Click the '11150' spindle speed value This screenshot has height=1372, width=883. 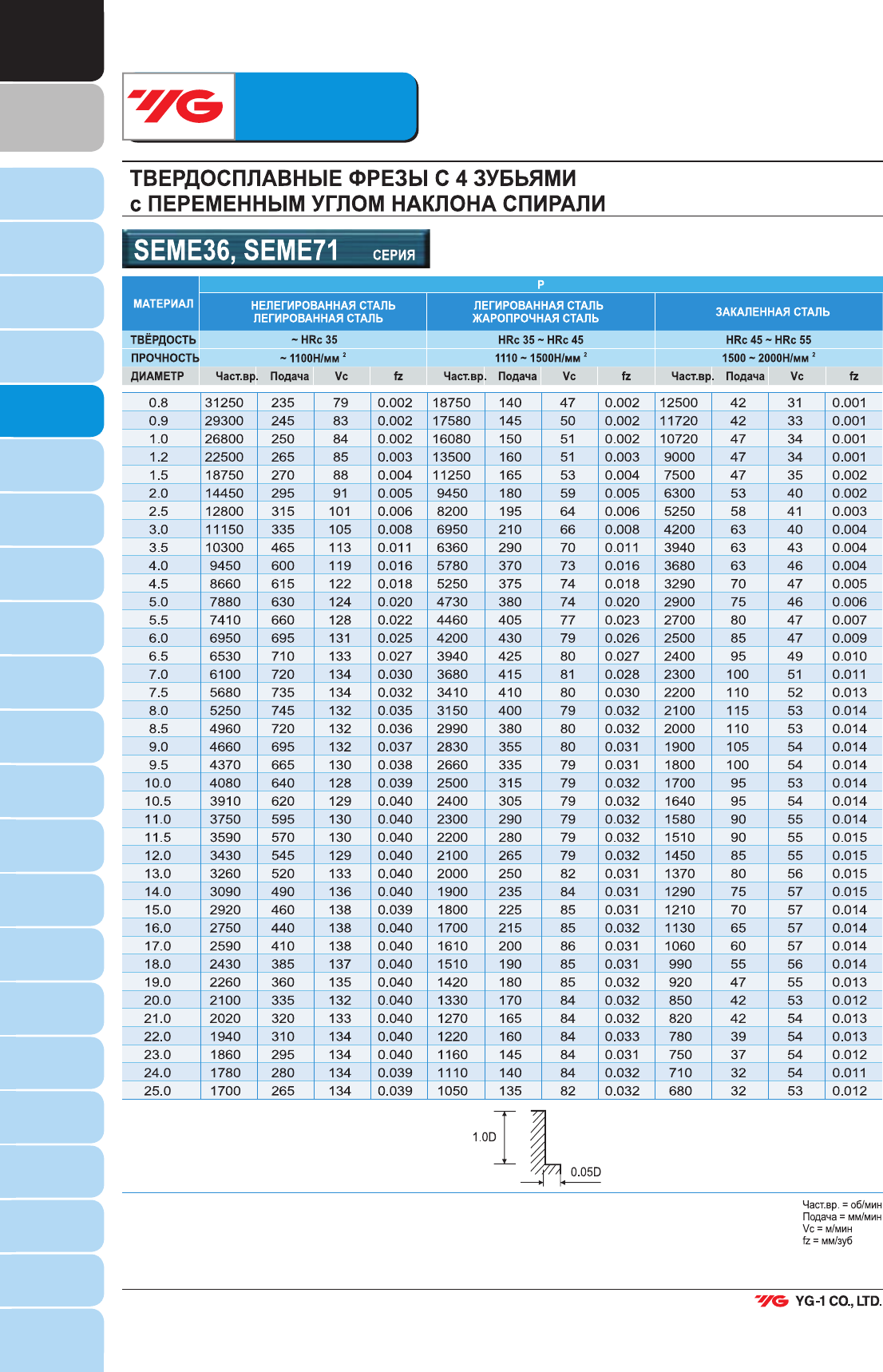click(224, 529)
